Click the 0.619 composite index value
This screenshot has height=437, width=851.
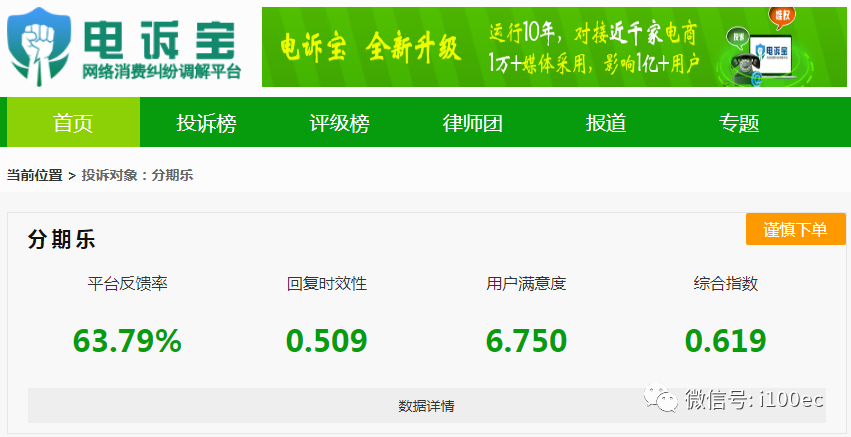click(x=726, y=340)
